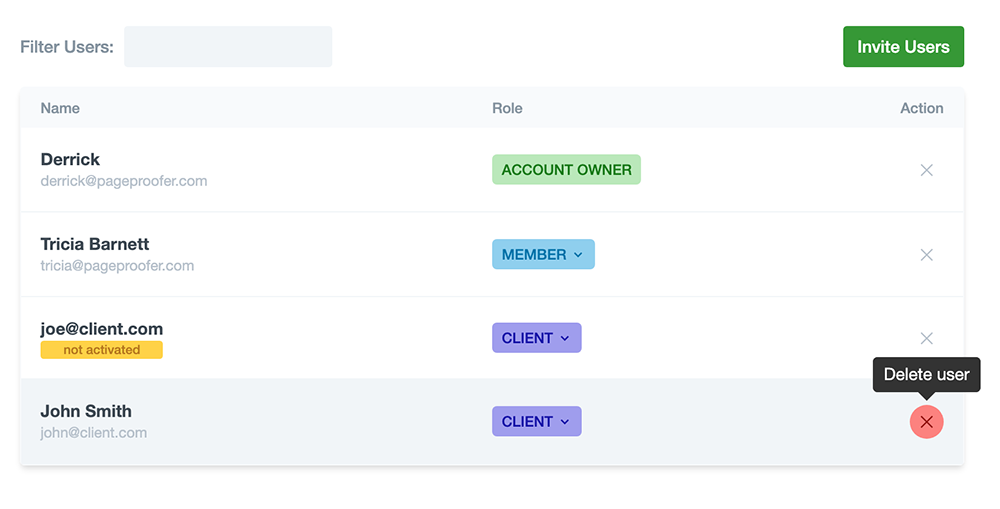Click the Derrick user name
Image resolution: width=1000 pixels, height=509 pixels.
[x=70, y=159]
